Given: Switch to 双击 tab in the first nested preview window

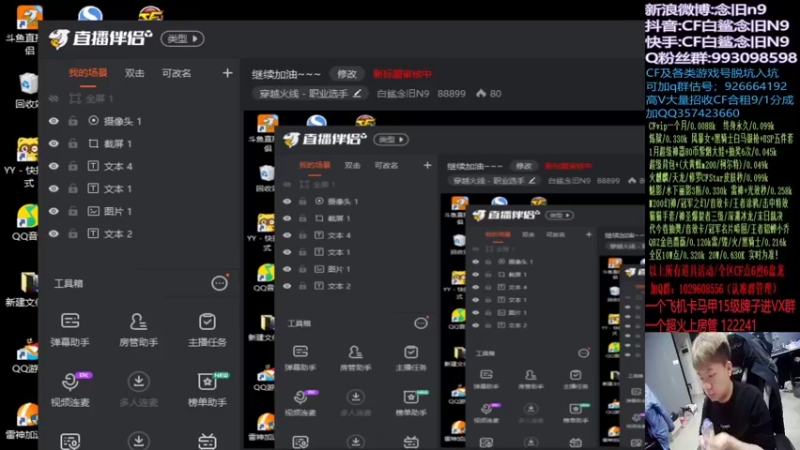Looking at the screenshot, I should tap(352, 165).
